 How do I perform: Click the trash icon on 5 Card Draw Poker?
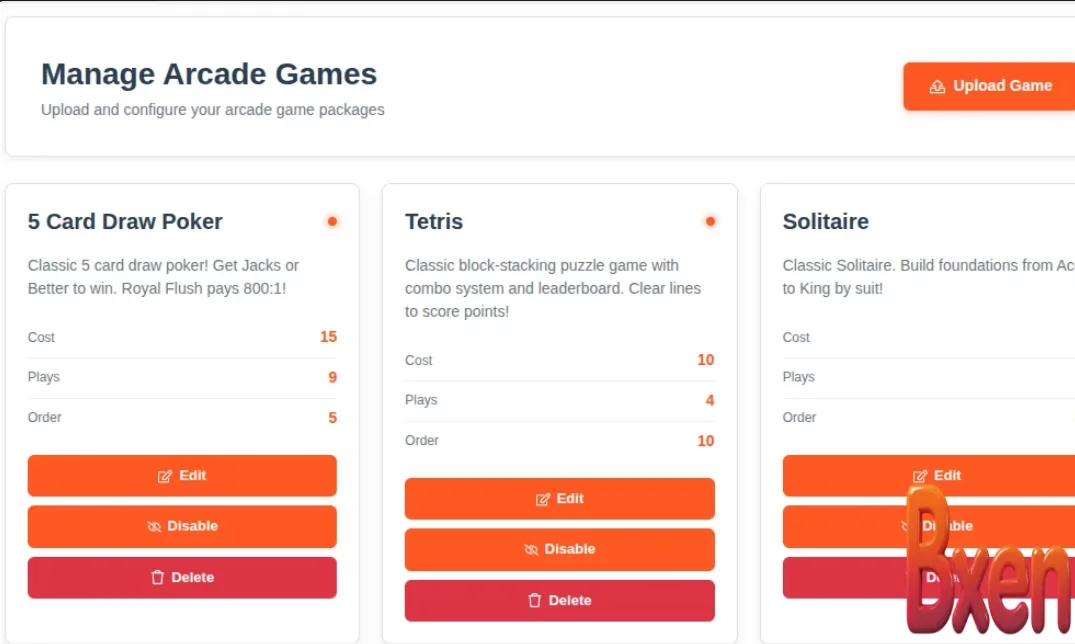point(157,578)
